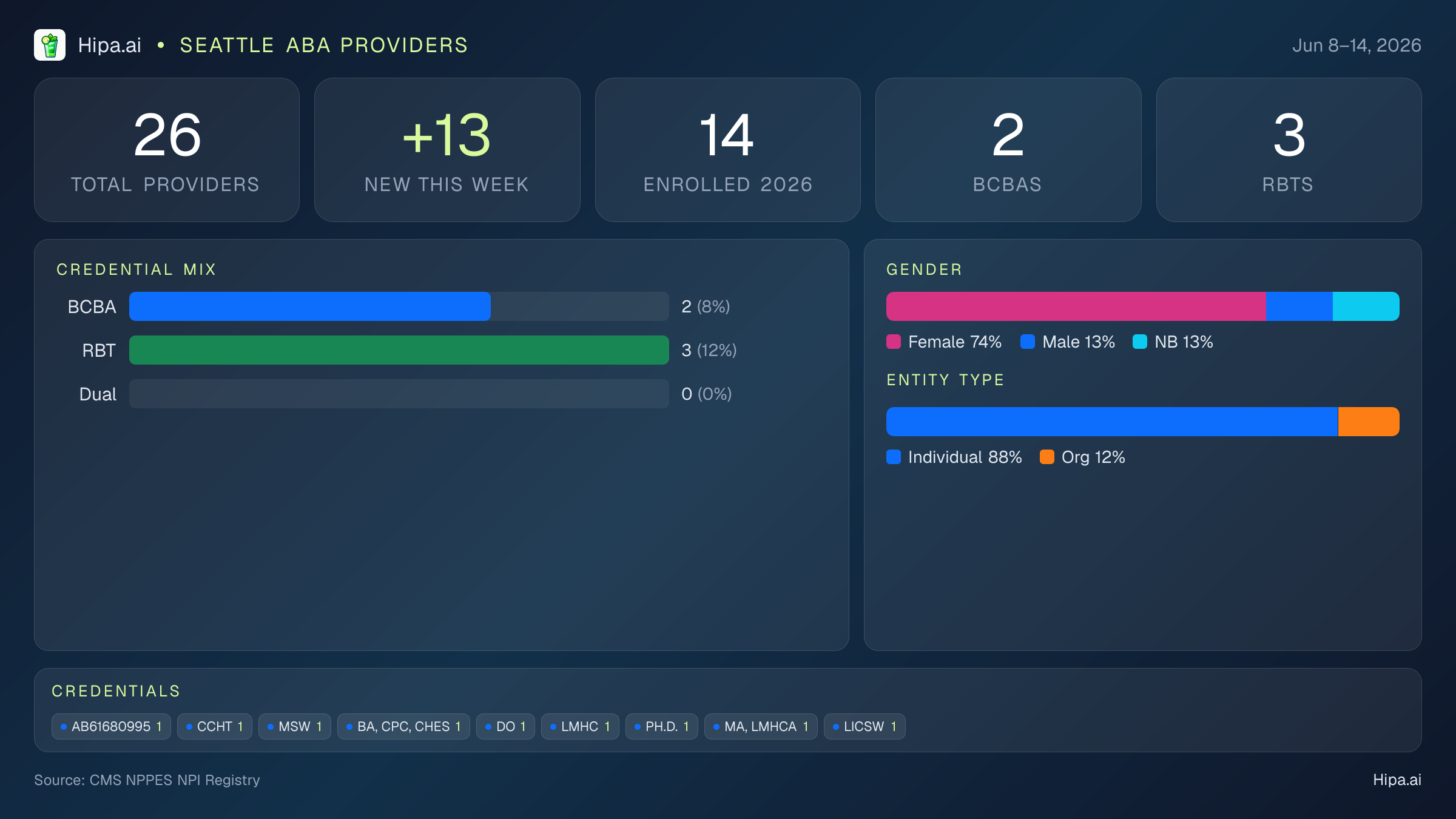Open the Enrolled 2026 stat card
Screen dimensions: 1456x819
(728, 150)
